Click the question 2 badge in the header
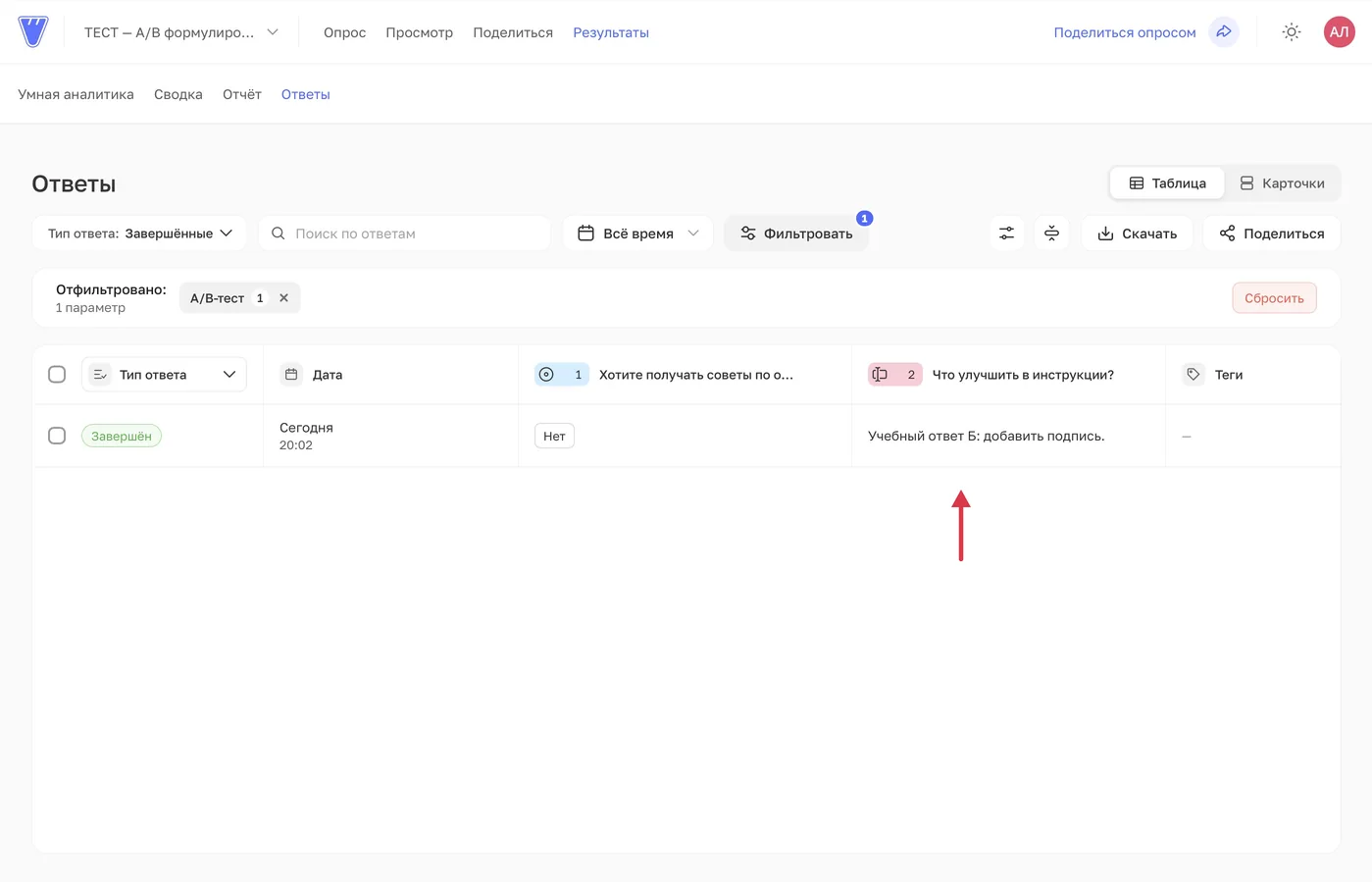 (894, 375)
